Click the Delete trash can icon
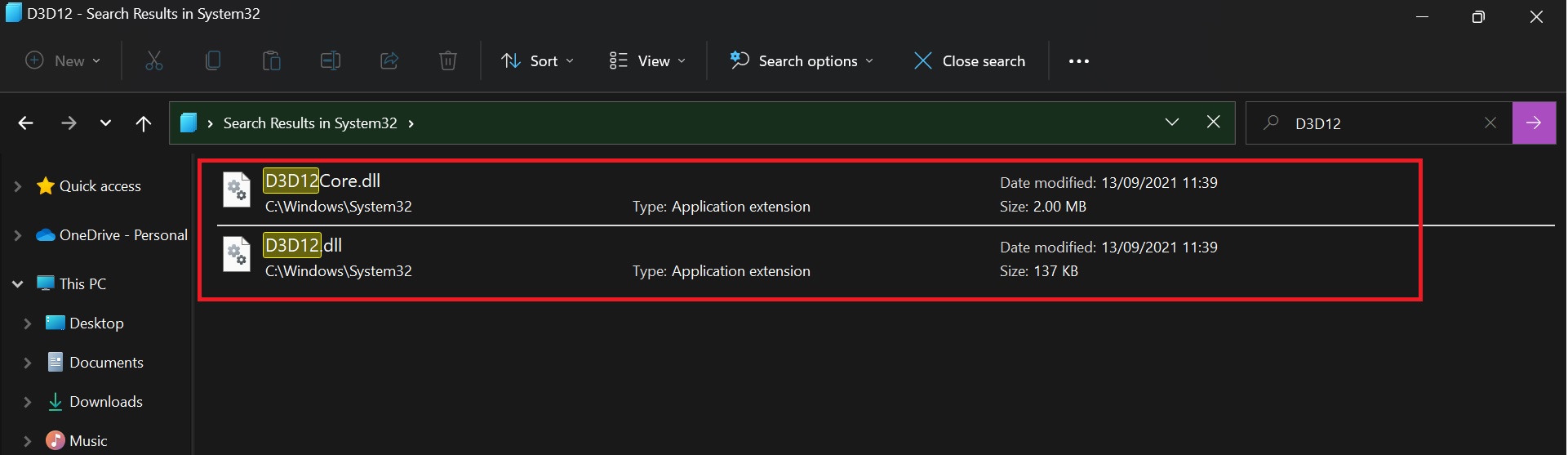 (x=448, y=60)
